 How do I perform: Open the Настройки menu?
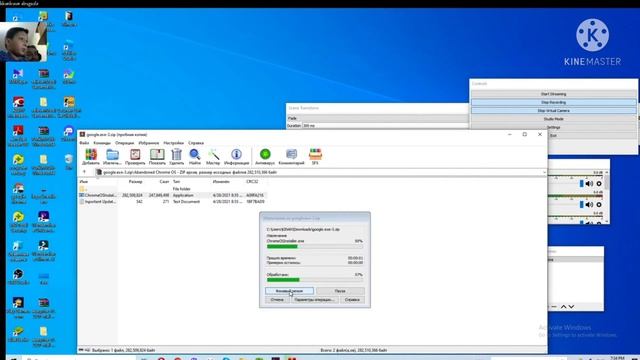(173, 143)
